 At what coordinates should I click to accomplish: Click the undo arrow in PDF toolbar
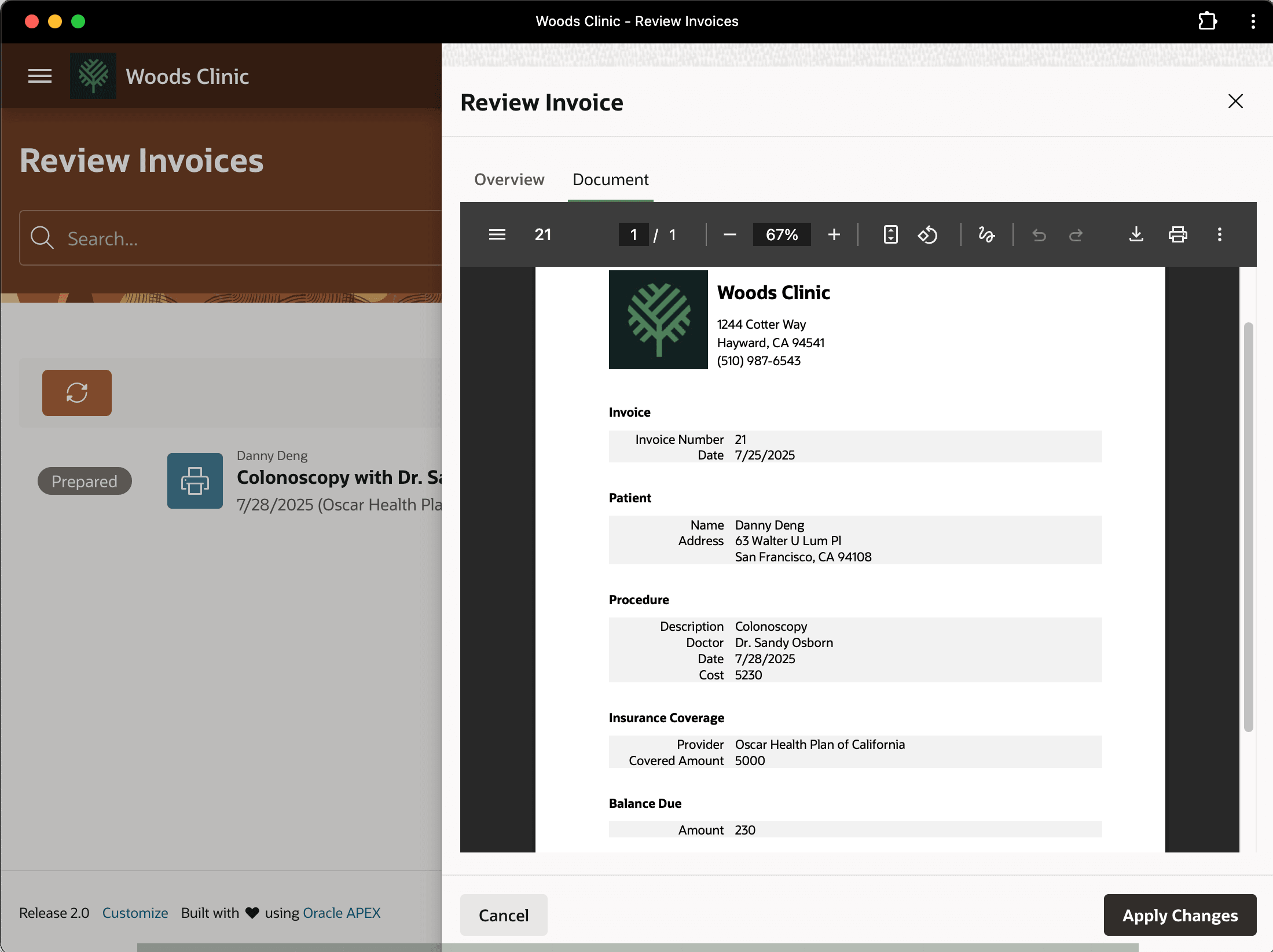click(x=1039, y=234)
